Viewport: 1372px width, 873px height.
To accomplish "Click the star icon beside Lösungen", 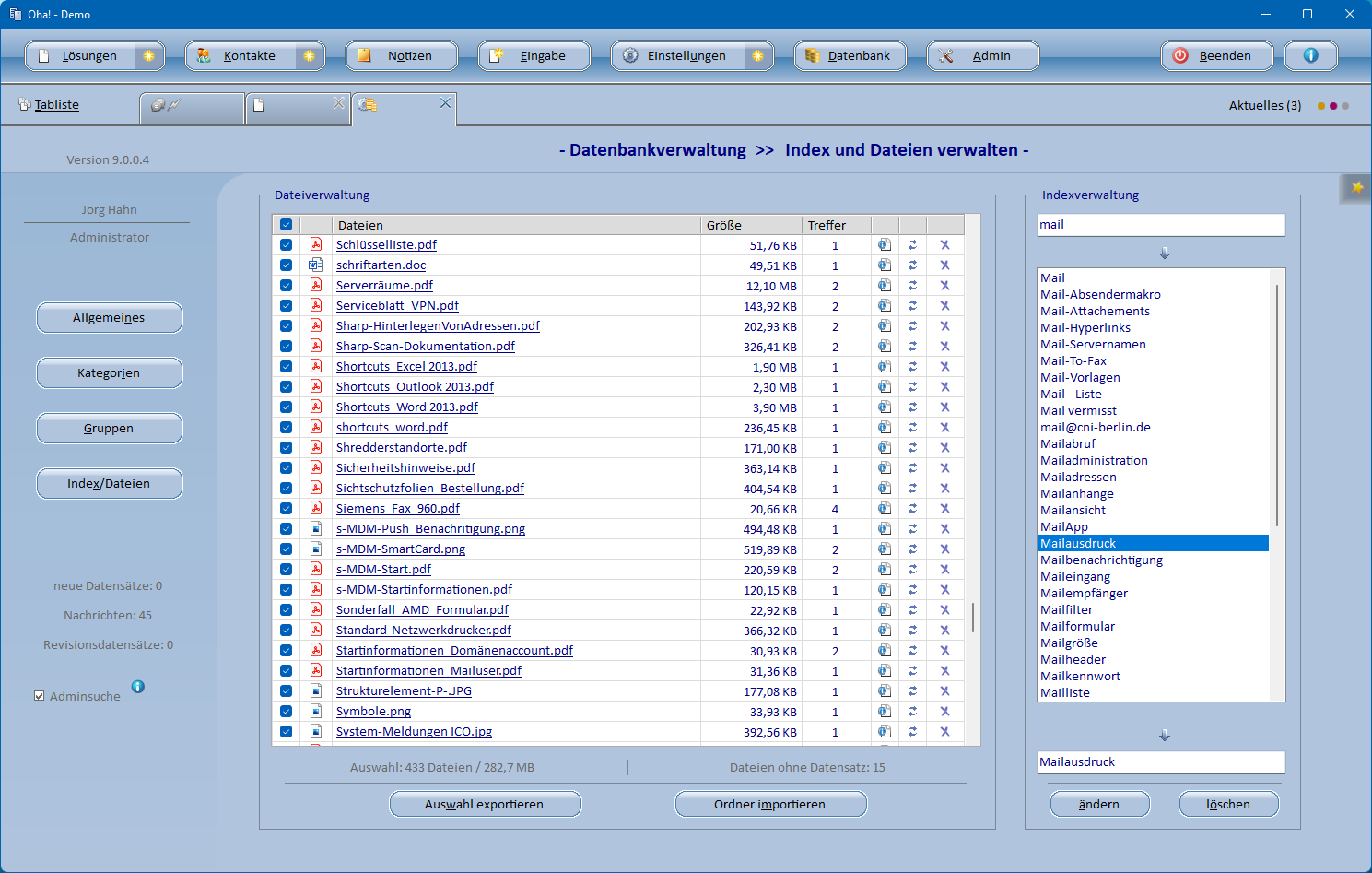I will coord(148,56).
